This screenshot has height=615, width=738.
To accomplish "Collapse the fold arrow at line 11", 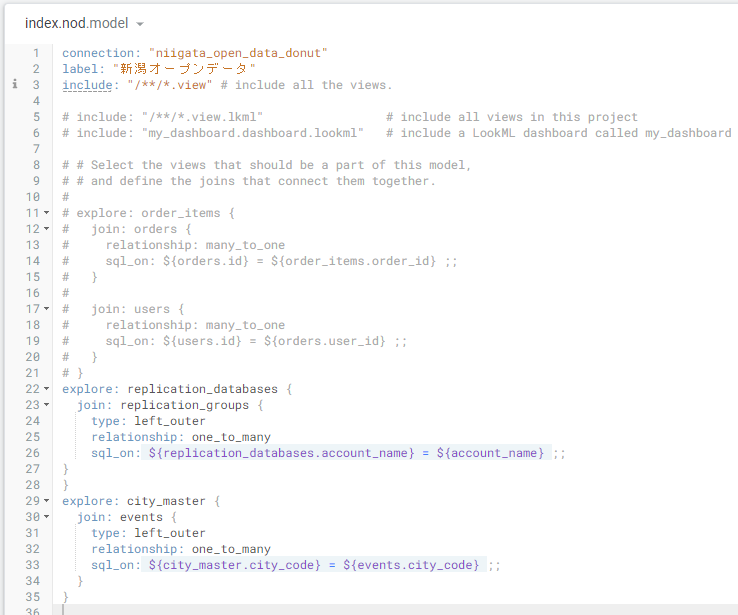I will pos(47,213).
